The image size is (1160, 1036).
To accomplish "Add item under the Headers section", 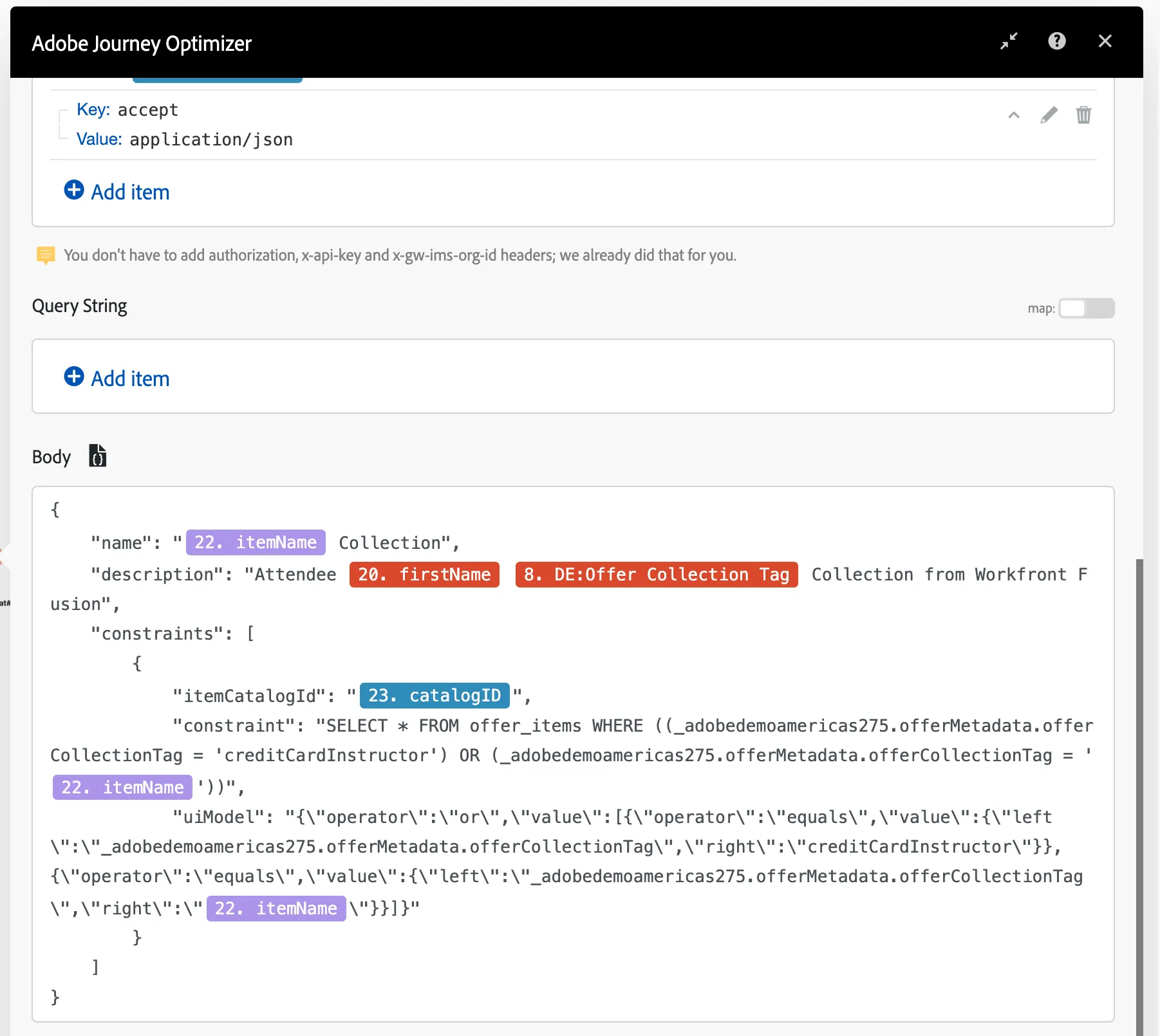I will click(x=117, y=191).
